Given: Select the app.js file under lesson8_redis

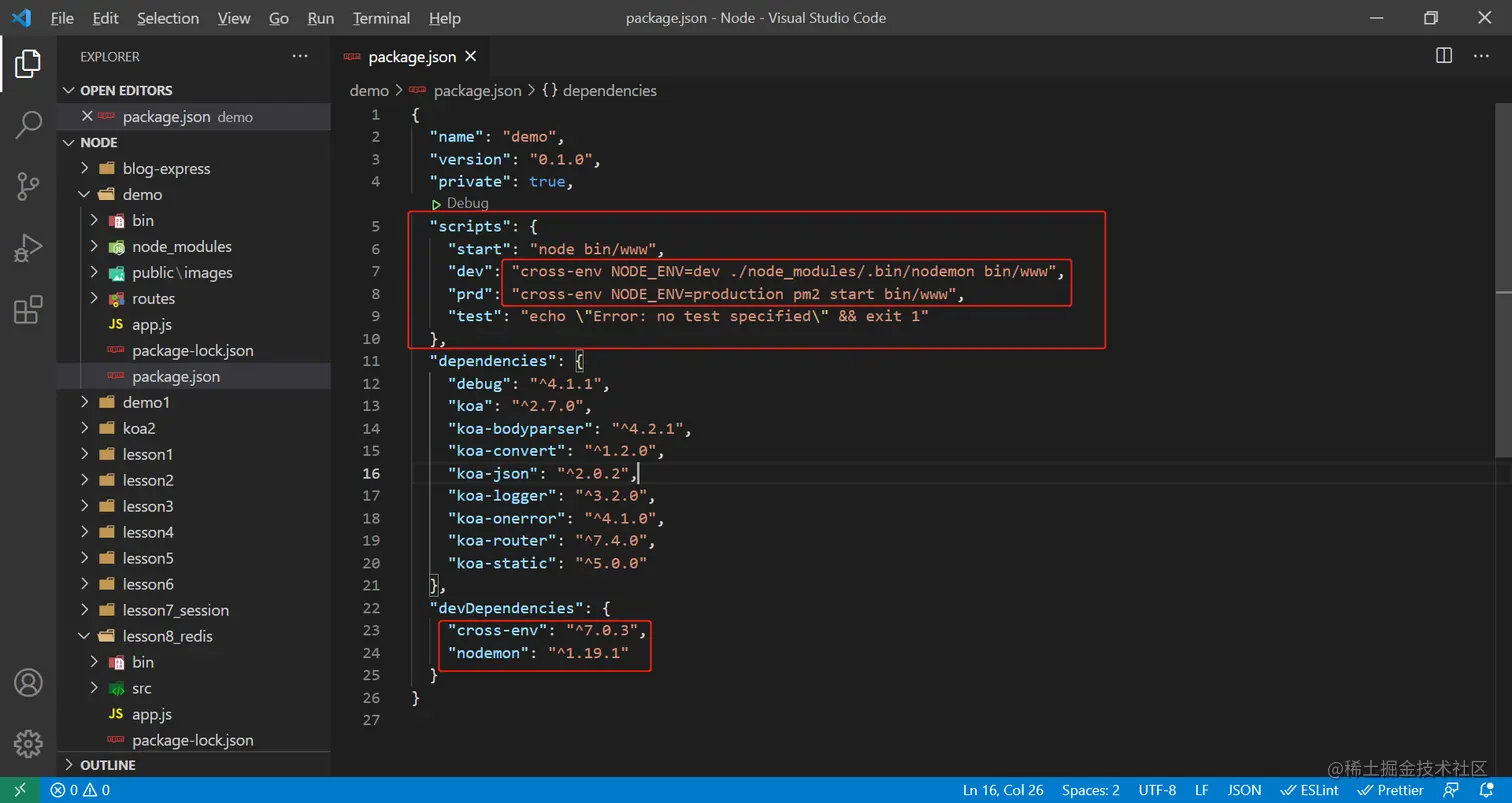Looking at the screenshot, I should [193, 714].
